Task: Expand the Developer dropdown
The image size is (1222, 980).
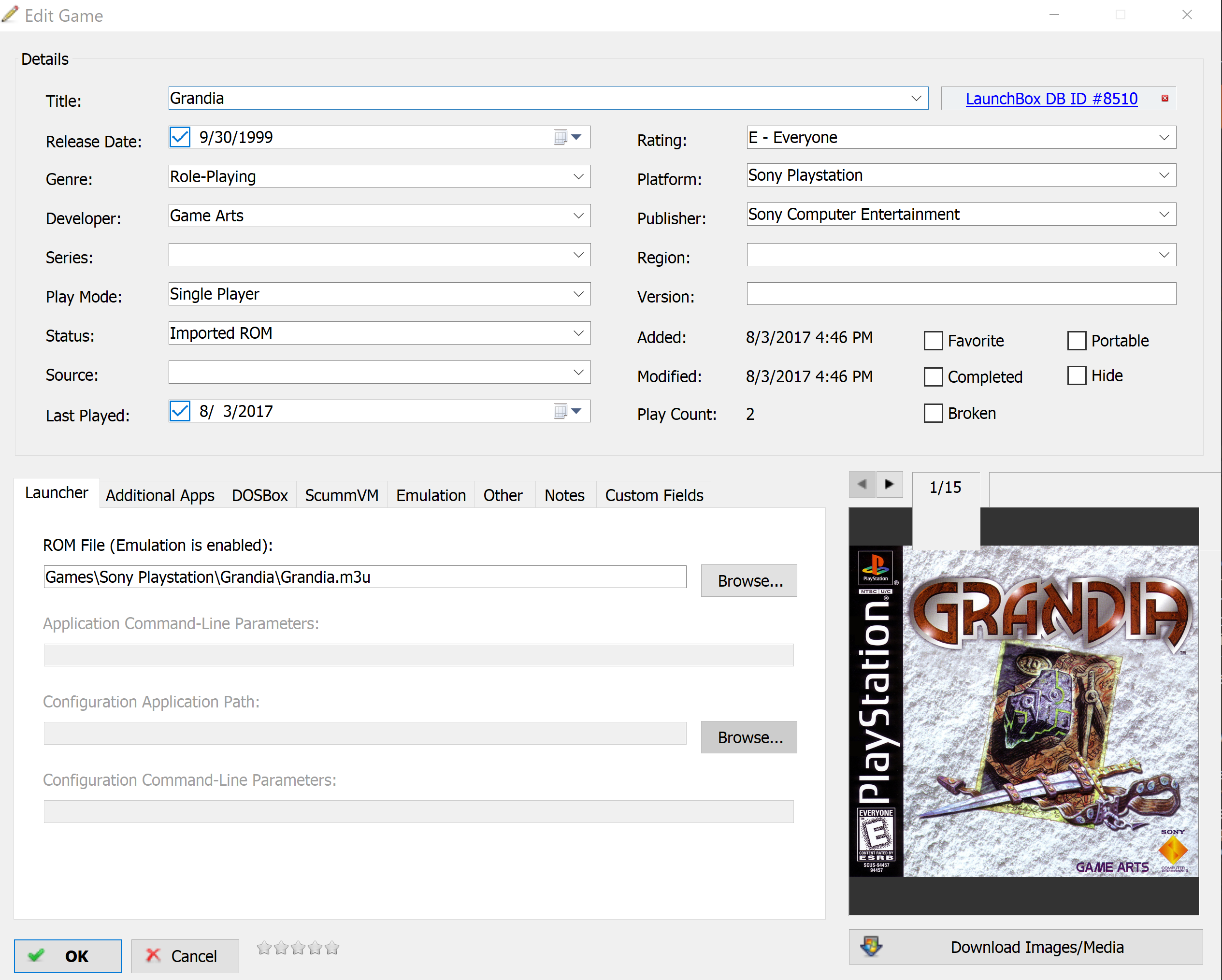Action: pos(578,216)
